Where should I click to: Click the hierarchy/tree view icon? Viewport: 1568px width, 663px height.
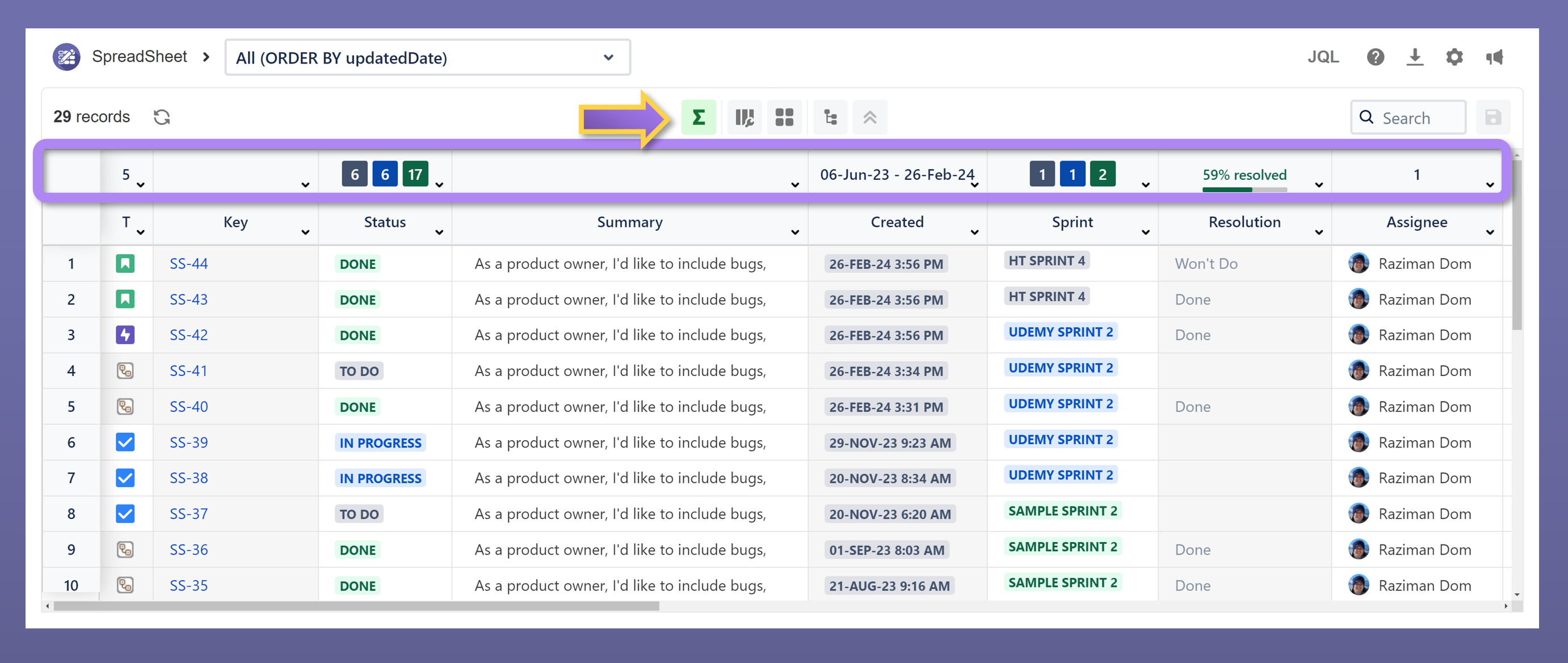tap(830, 117)
